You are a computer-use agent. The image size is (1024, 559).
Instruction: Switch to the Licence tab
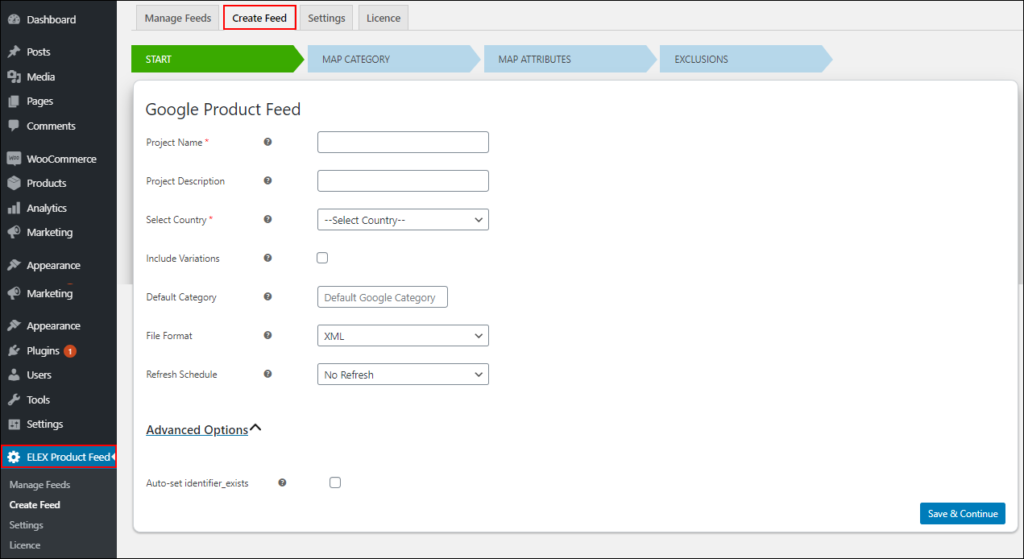(x=383, y=18)
